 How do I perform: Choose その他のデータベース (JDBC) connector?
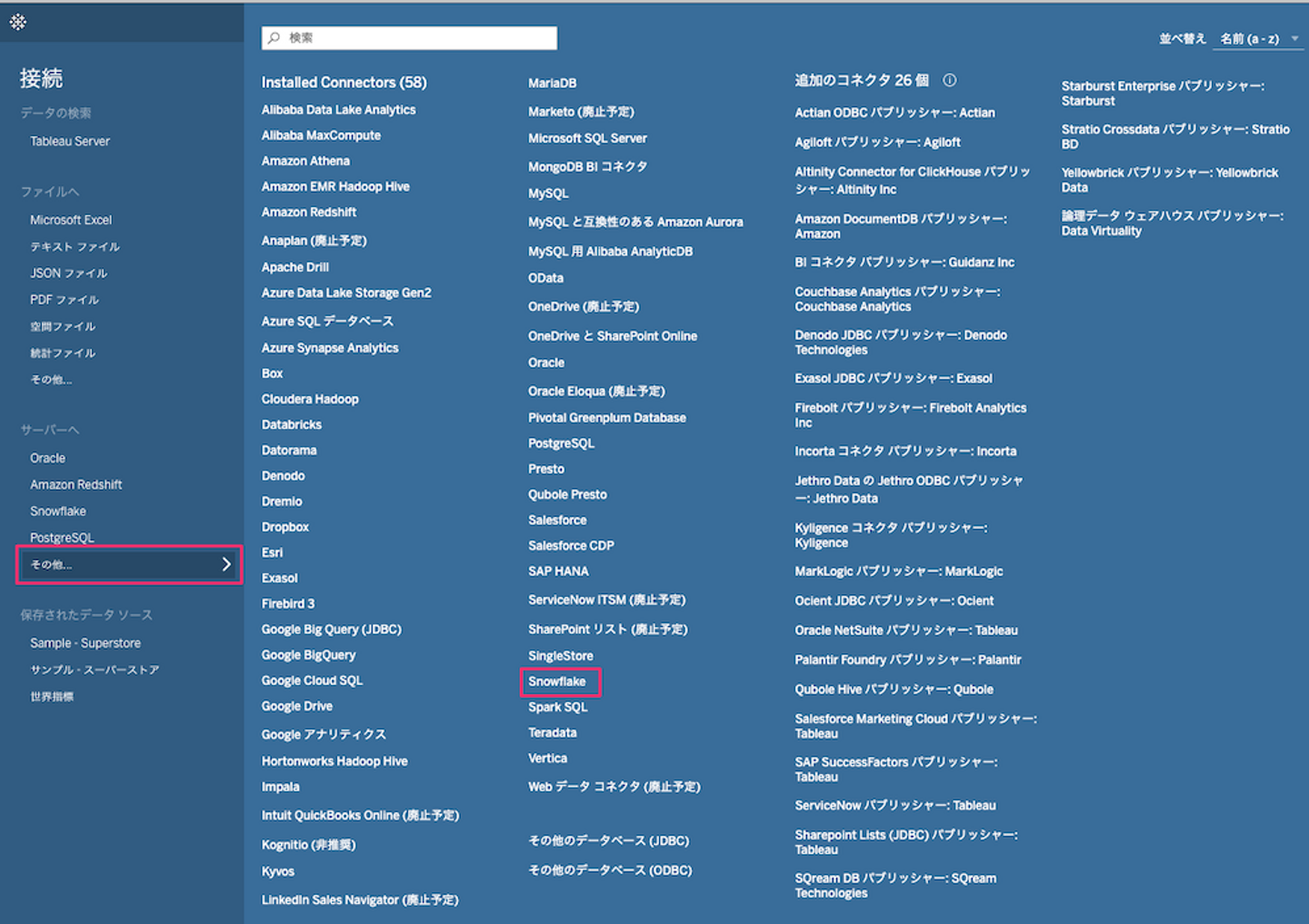point(609,841)
